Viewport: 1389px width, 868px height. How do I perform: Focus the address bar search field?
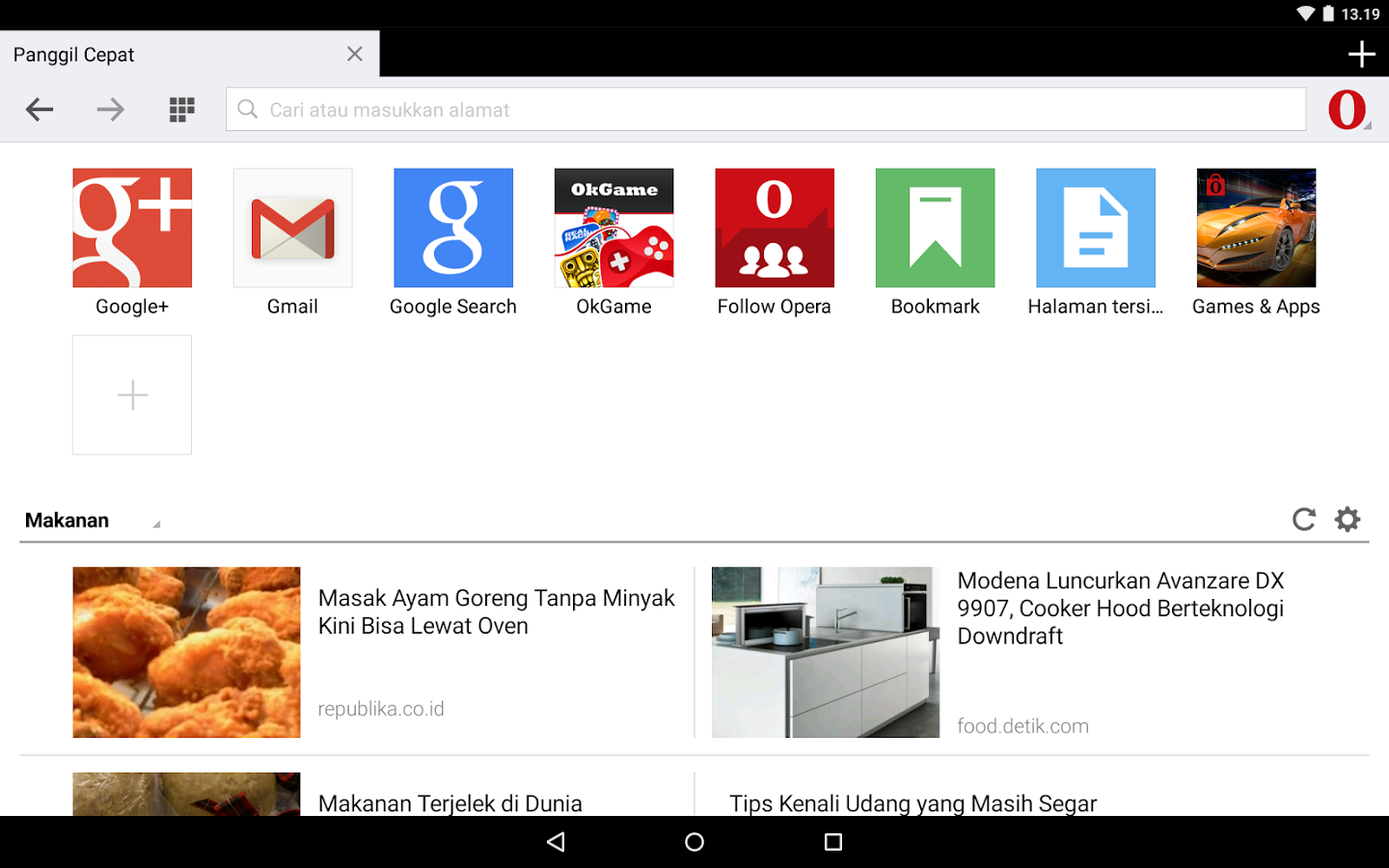click(766, 110)
